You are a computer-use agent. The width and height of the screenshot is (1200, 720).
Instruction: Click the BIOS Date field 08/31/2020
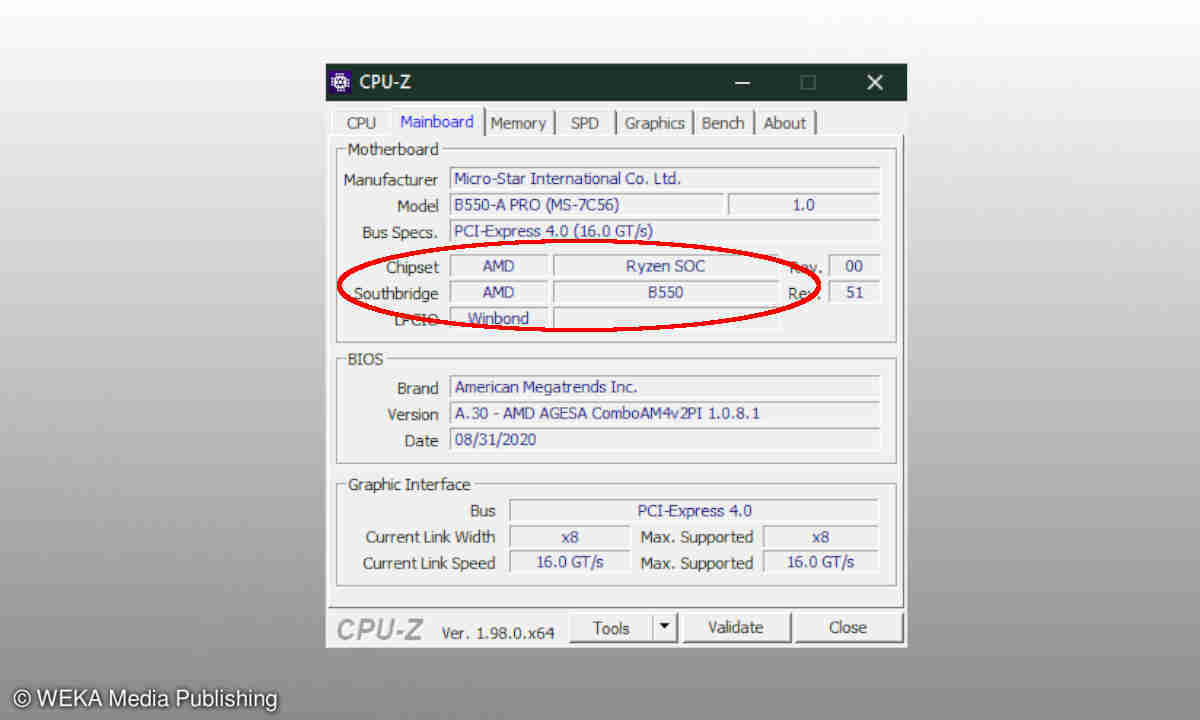click(x=664, y=440)
